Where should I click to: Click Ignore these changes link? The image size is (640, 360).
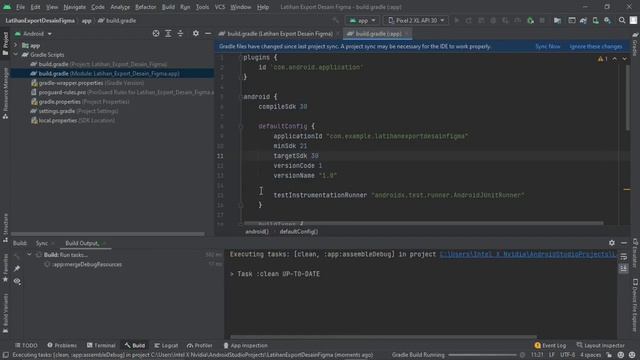click(x=596, y=47)
